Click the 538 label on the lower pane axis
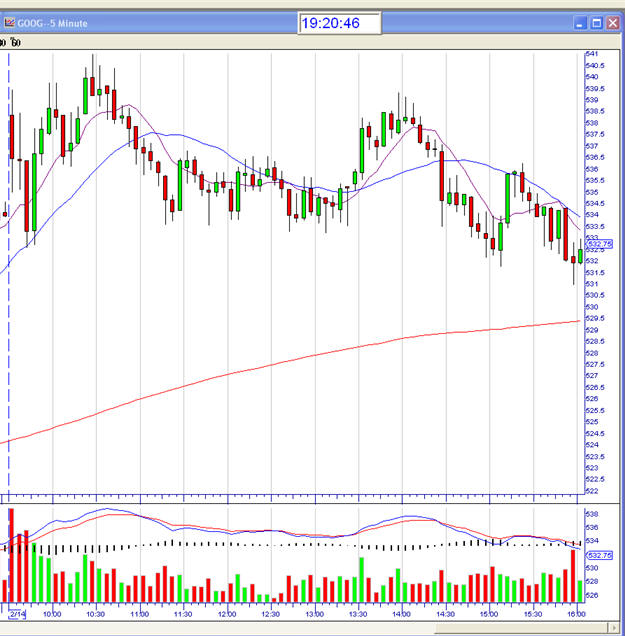The image size is (625, 636). point(592,514)
